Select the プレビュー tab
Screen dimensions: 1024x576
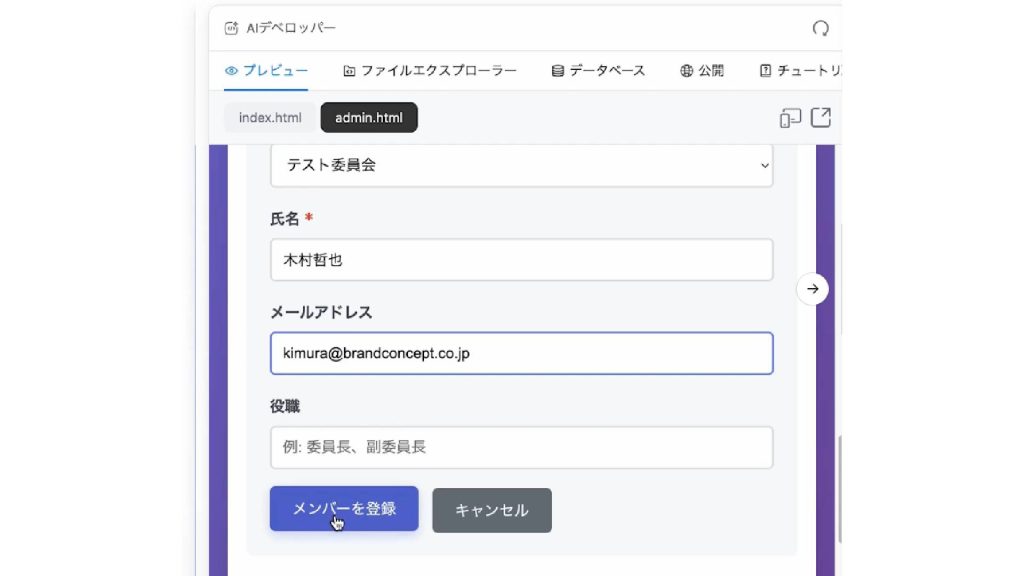pyautogui.click(x=266, y=71)
